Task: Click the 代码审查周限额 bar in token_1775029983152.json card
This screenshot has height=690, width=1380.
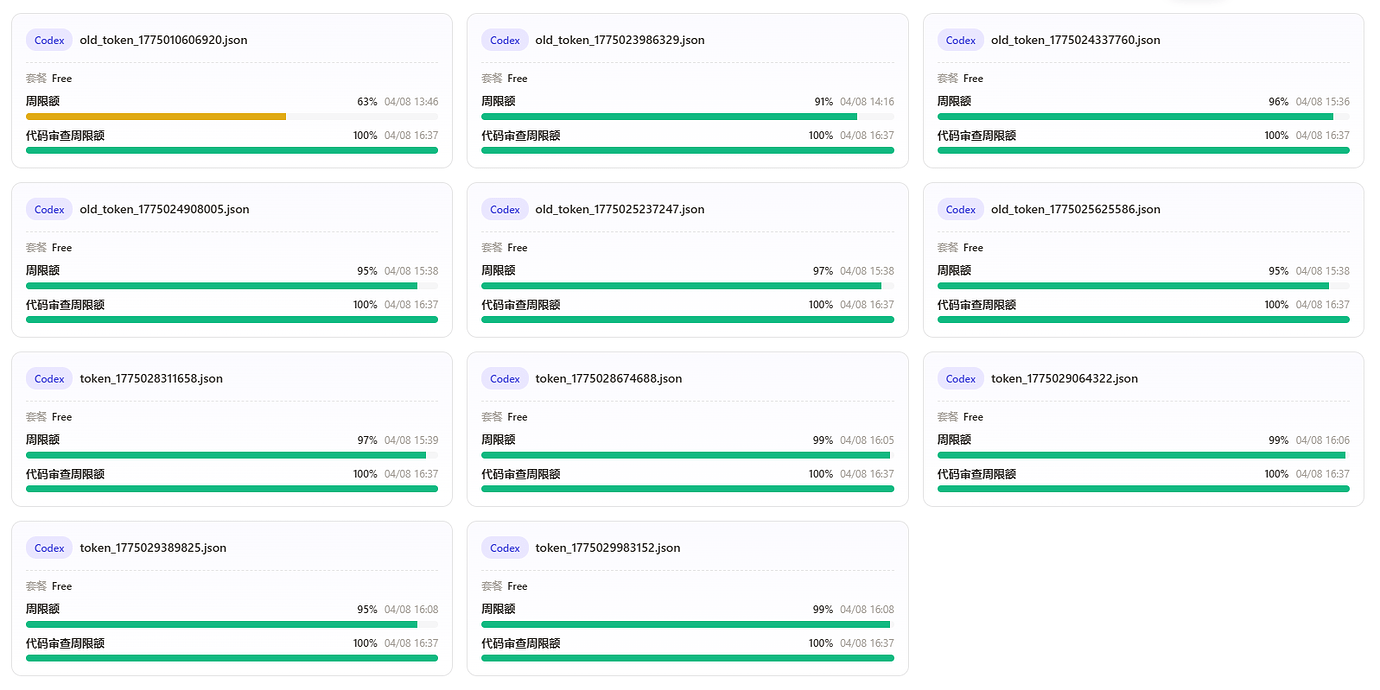Action: click(x=688, y=659)
